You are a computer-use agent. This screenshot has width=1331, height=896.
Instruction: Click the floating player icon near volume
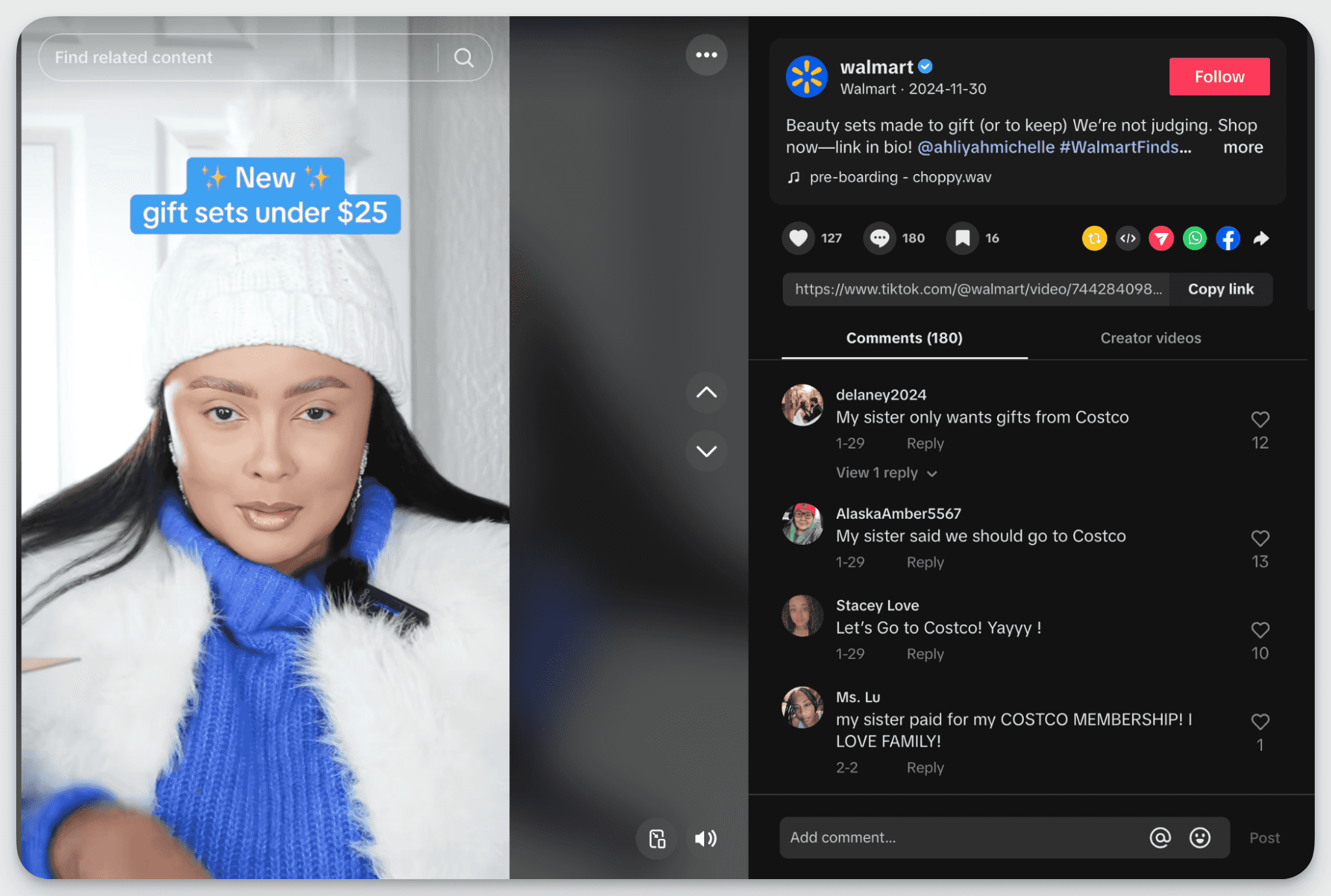[657, 838]
